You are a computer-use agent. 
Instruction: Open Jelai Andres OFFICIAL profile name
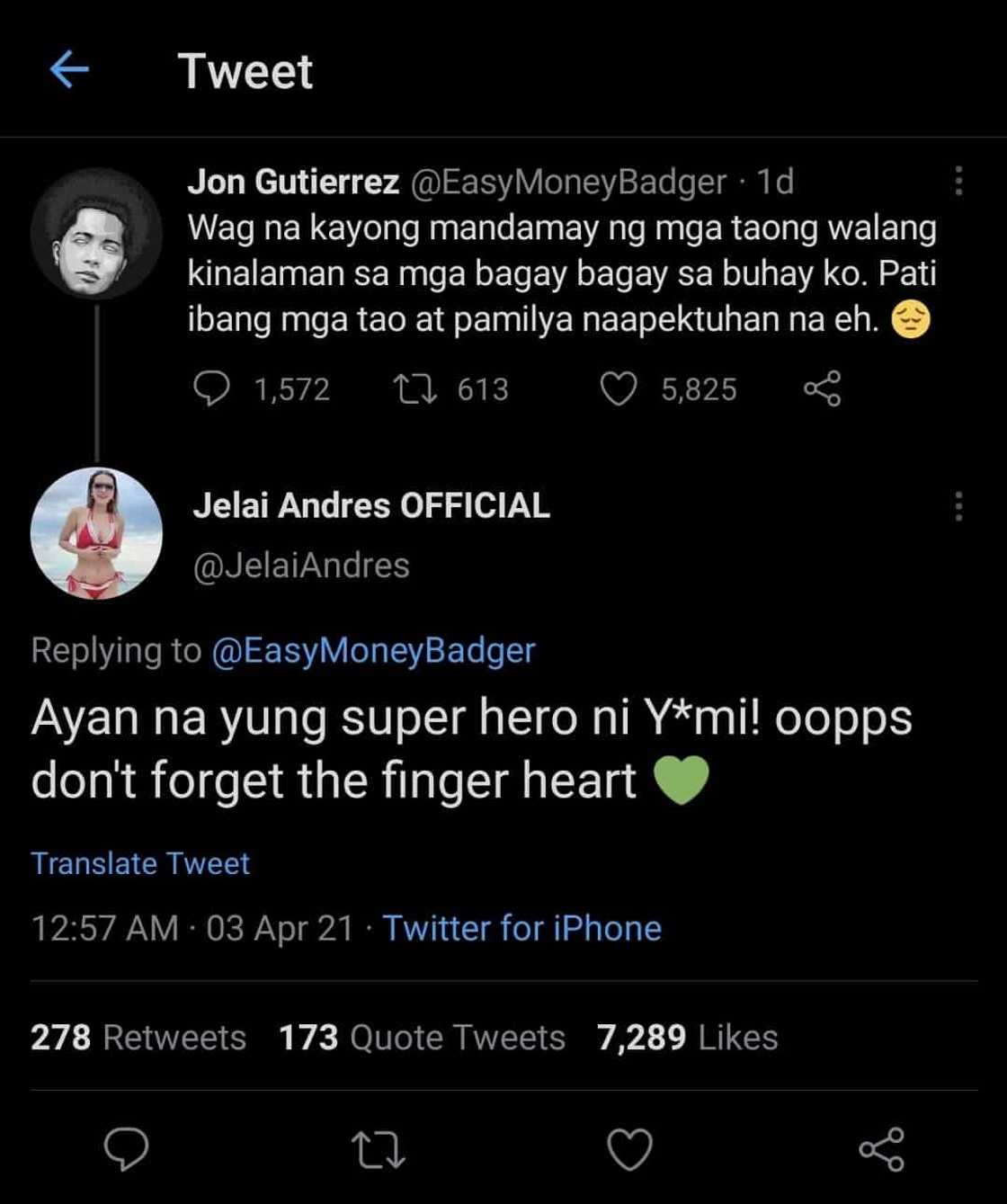(371, 506)
